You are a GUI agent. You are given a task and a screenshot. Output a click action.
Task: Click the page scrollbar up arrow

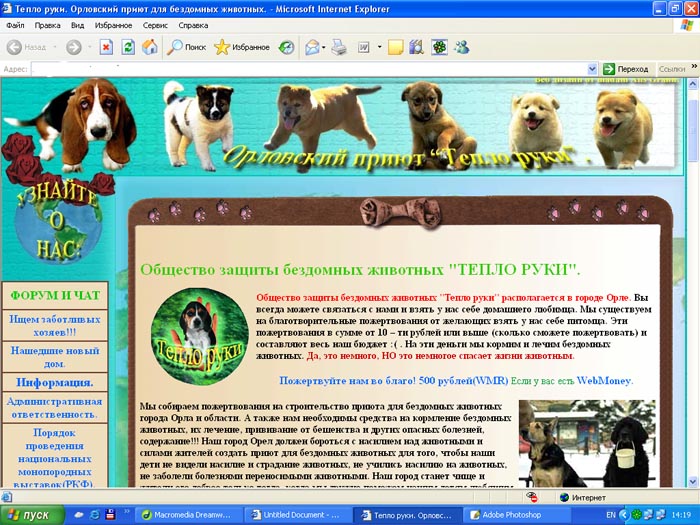pyautogui.click(x=693, y=83)
